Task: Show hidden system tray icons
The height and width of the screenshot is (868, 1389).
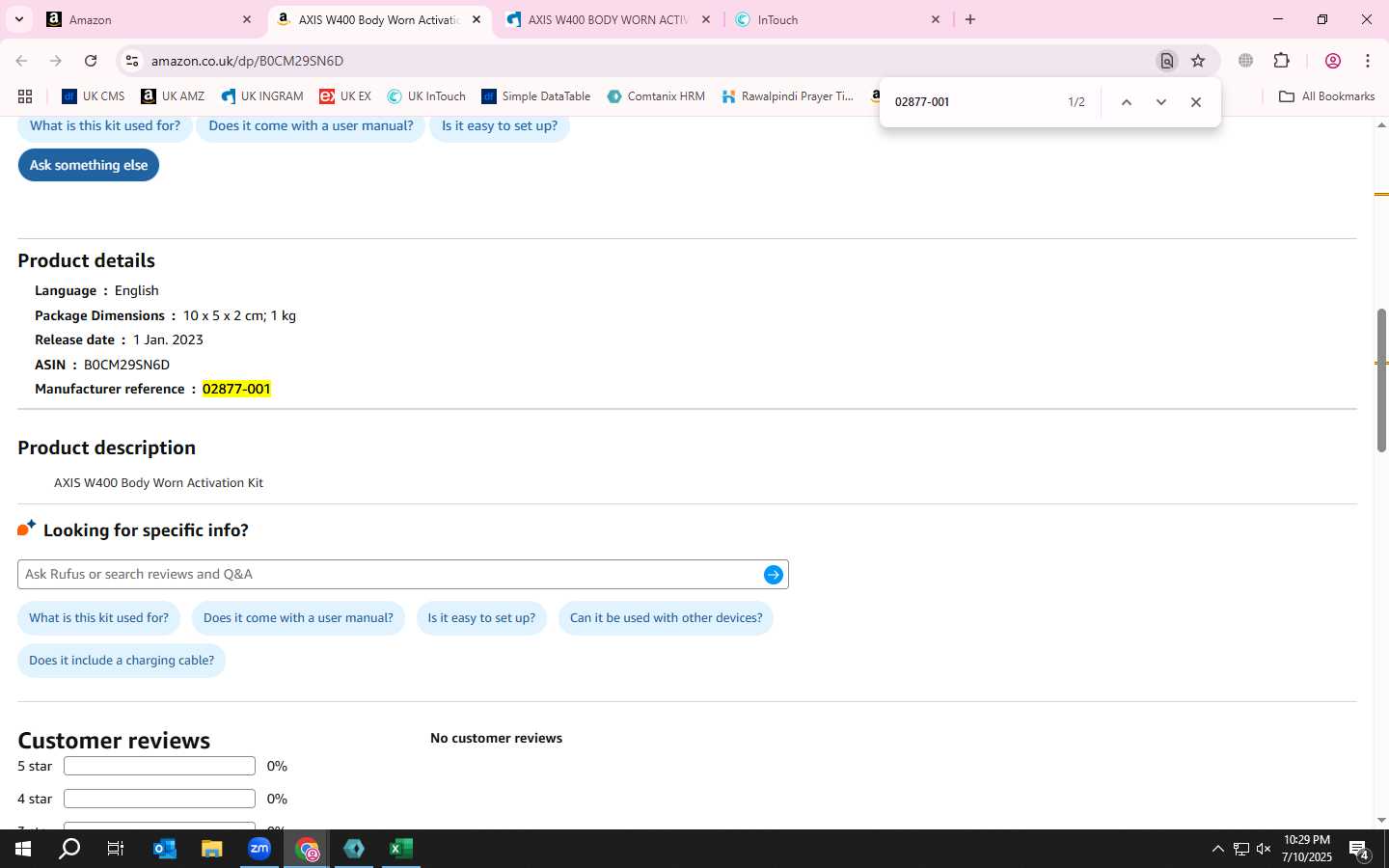Action: click(x=1217, y=849)
